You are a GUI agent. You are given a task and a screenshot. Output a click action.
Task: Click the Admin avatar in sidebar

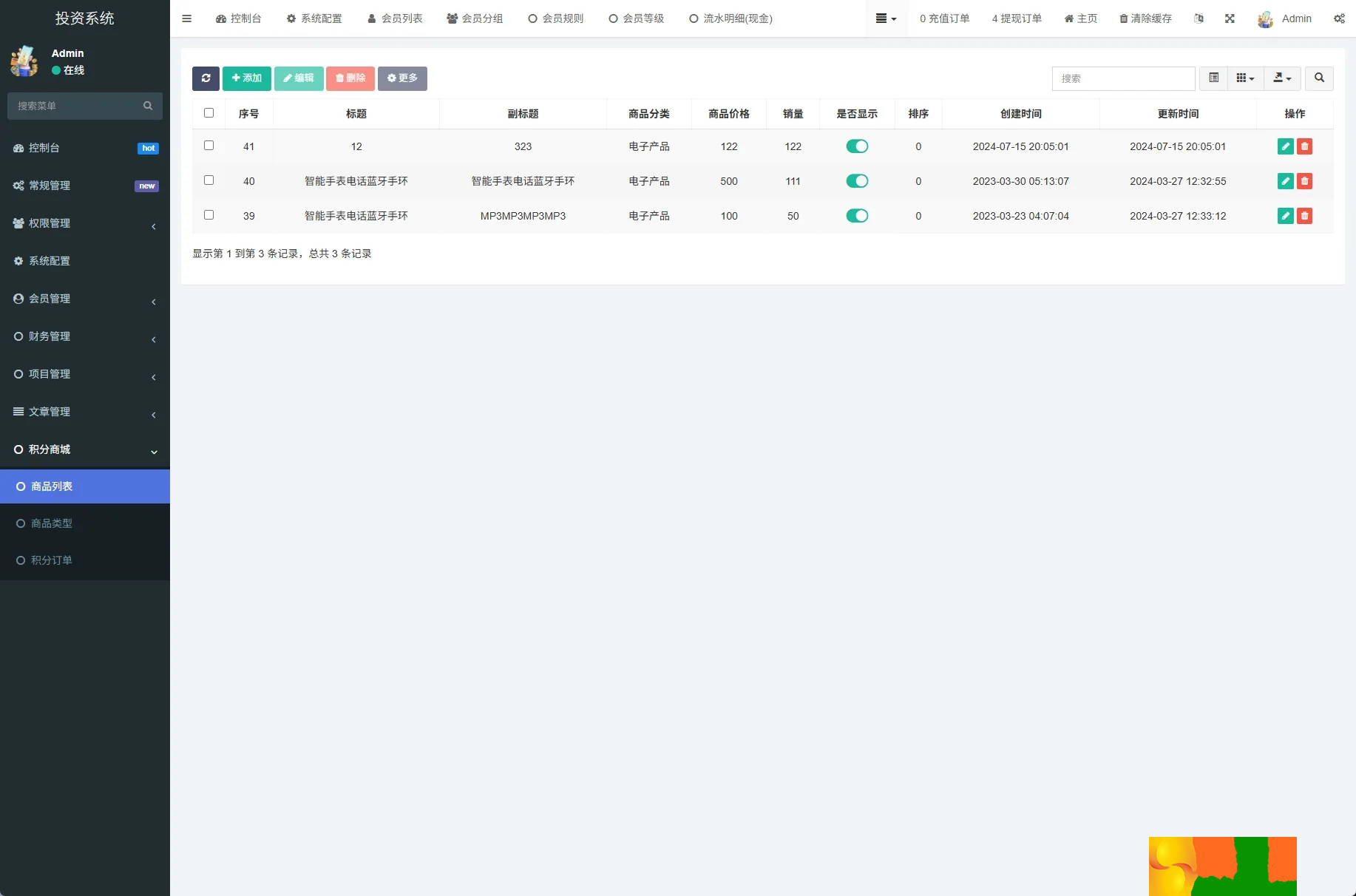click(x=24, y=61)
